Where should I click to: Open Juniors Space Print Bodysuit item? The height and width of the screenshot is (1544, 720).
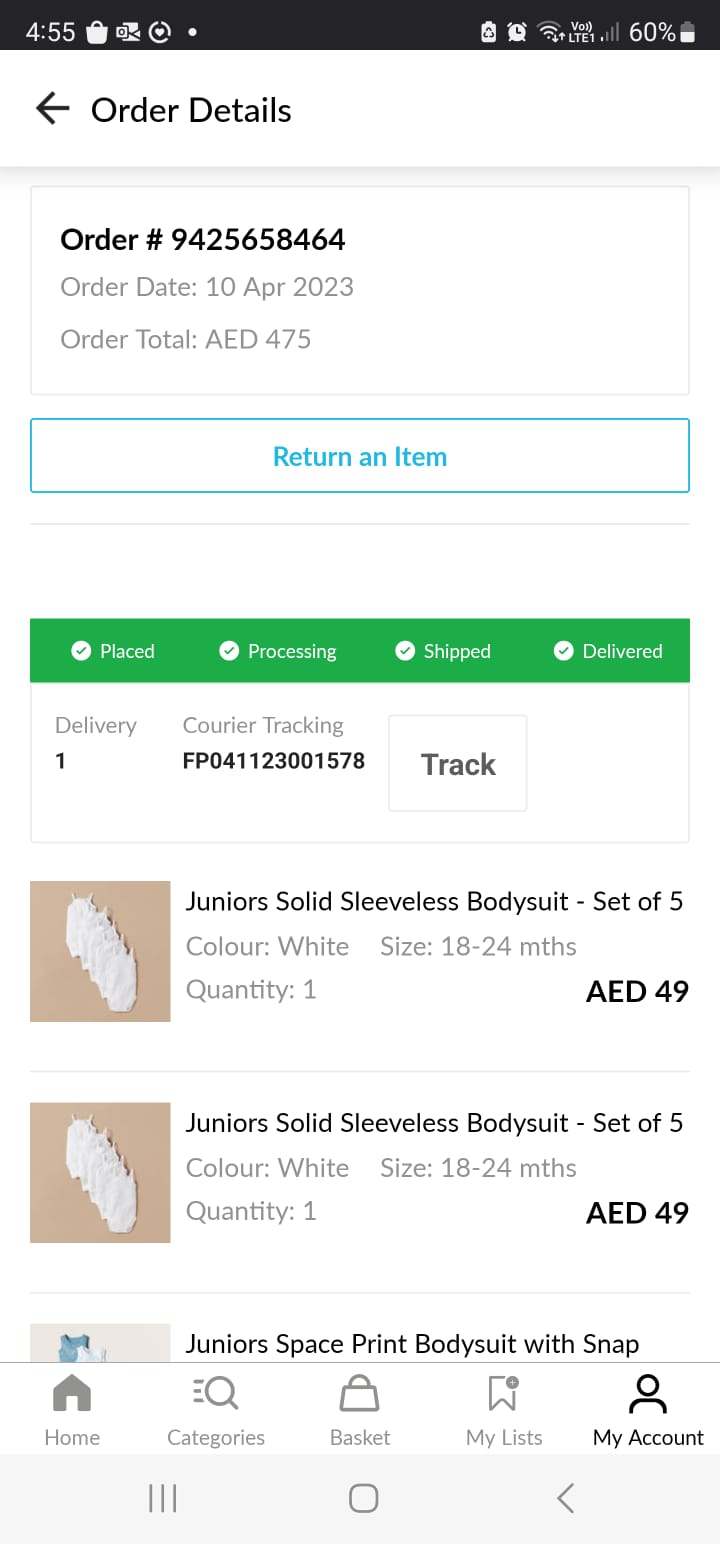[x=412, y=1344]
